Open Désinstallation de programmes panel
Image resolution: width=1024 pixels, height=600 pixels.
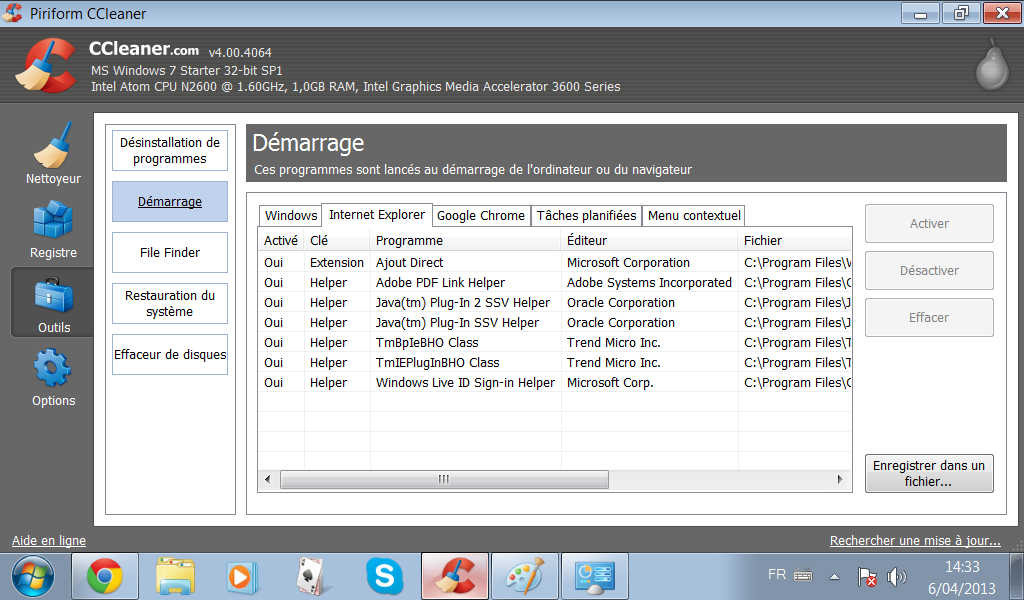pos(170,151)
